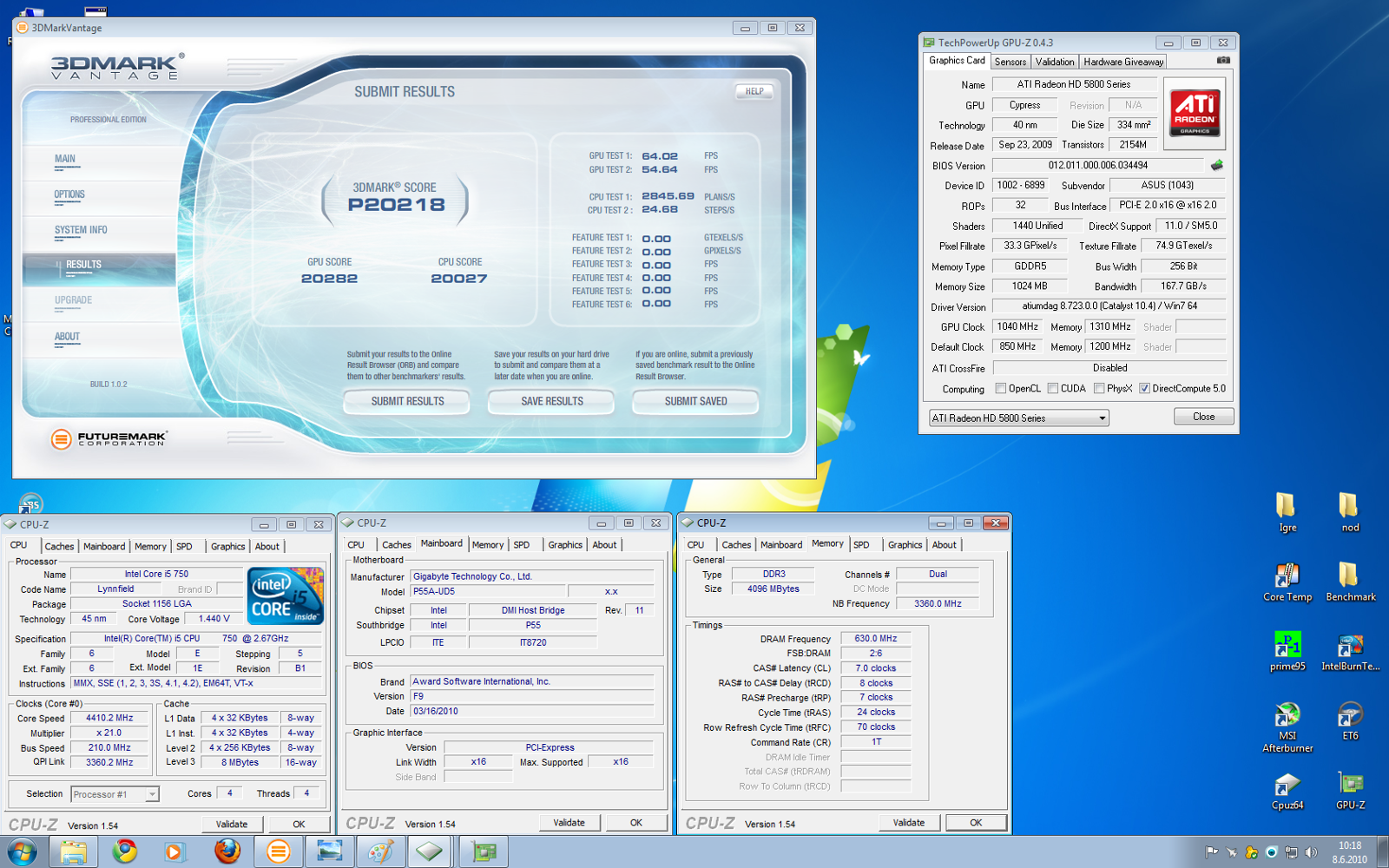
Task: Select the ET6 desktop shortcut
Action: 1350,720
